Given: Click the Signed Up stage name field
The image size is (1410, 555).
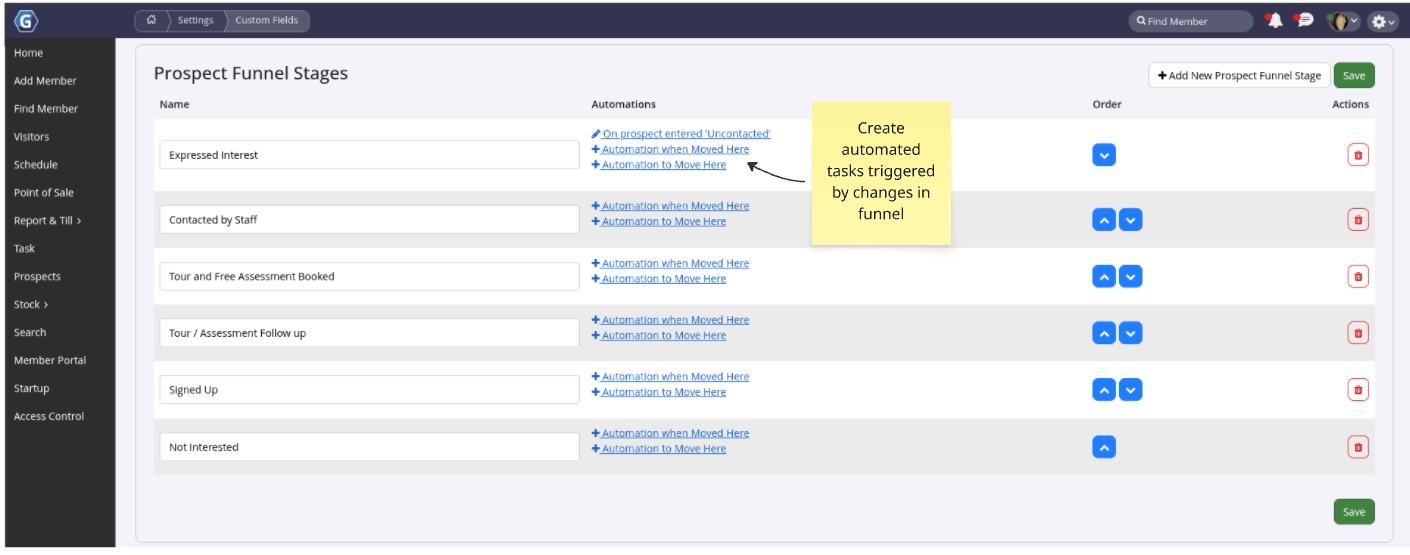Looking at the screenshot, I should (x=369, y=390).
